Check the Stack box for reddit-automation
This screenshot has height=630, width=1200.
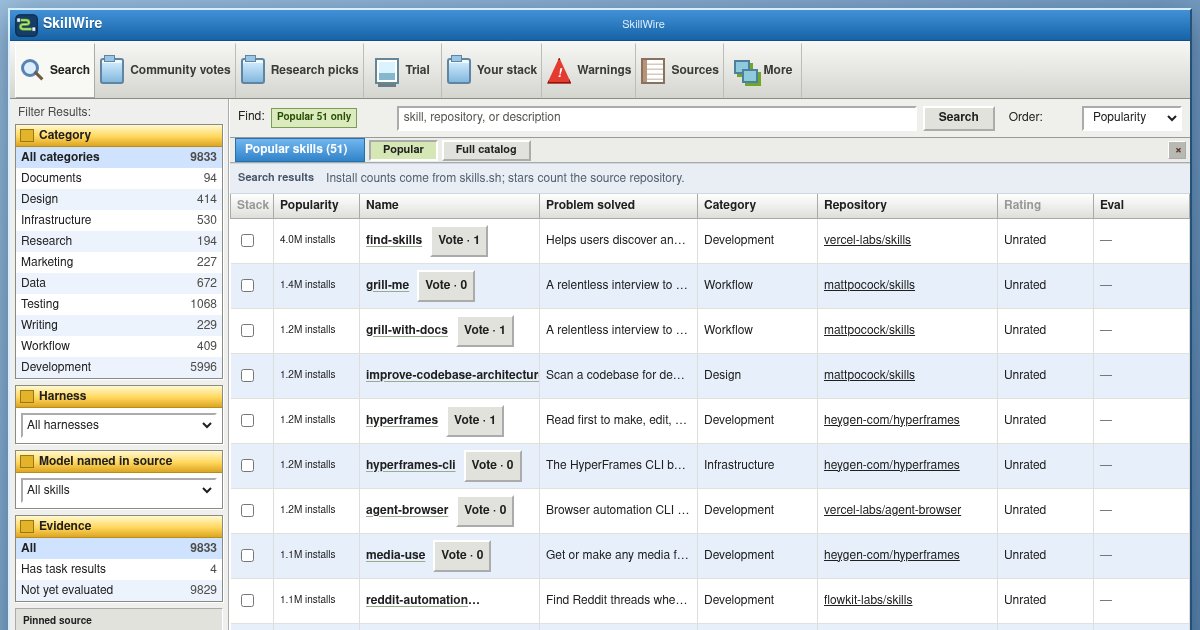(248, 600)
